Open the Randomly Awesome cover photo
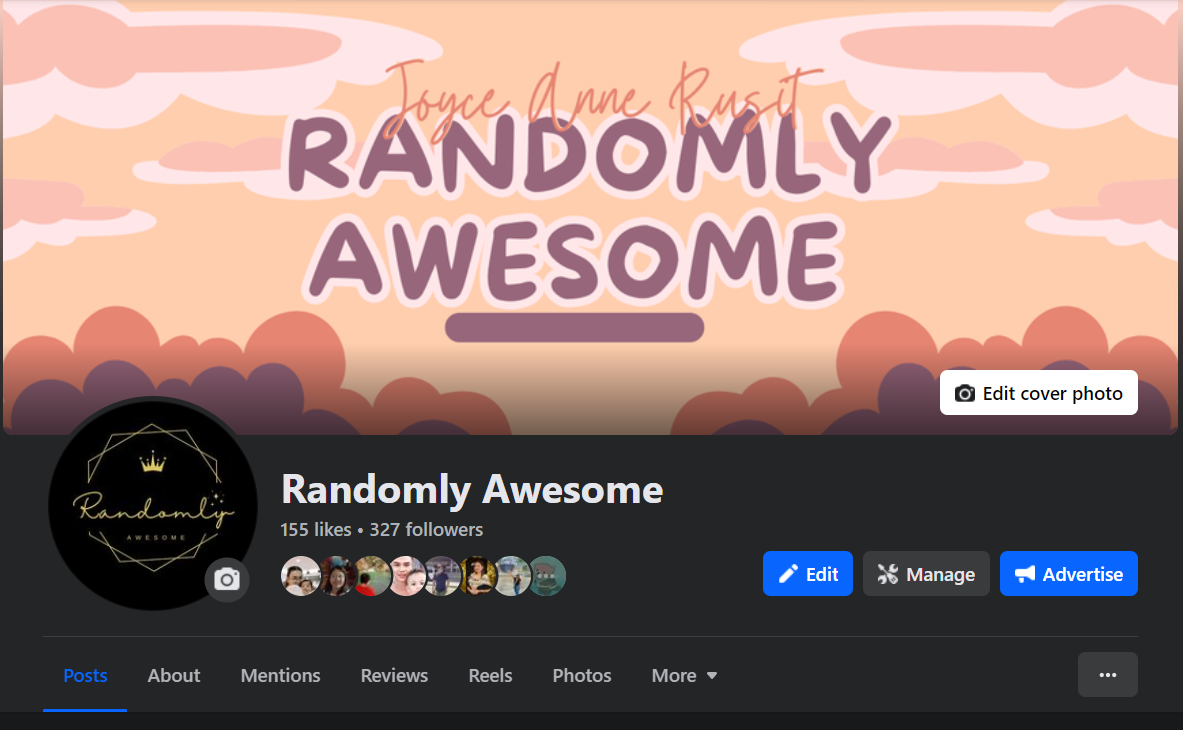The width and height of the screenshot is (1183, 730). pos(588,217)
